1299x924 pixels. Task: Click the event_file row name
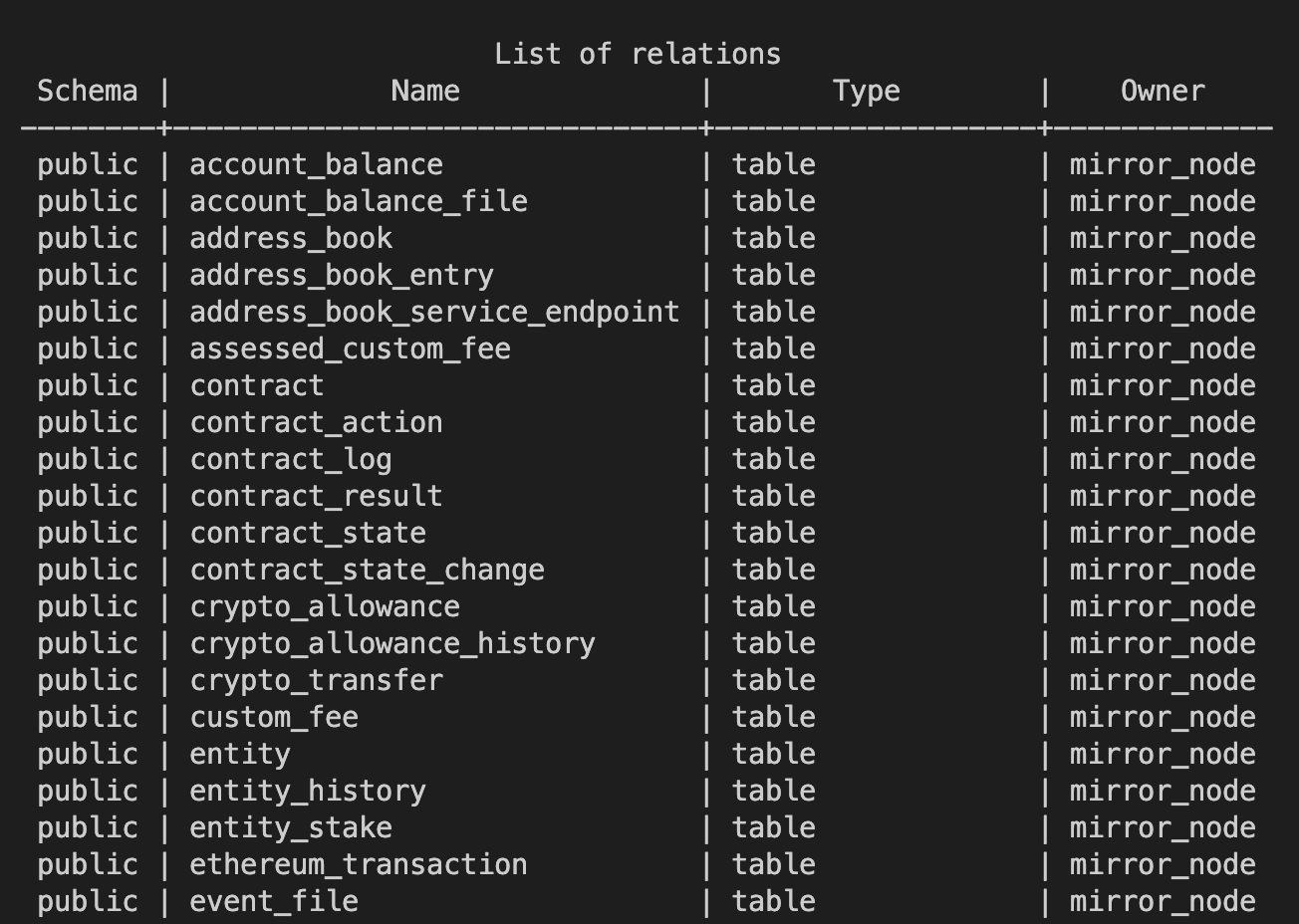[x=274, y=901]
